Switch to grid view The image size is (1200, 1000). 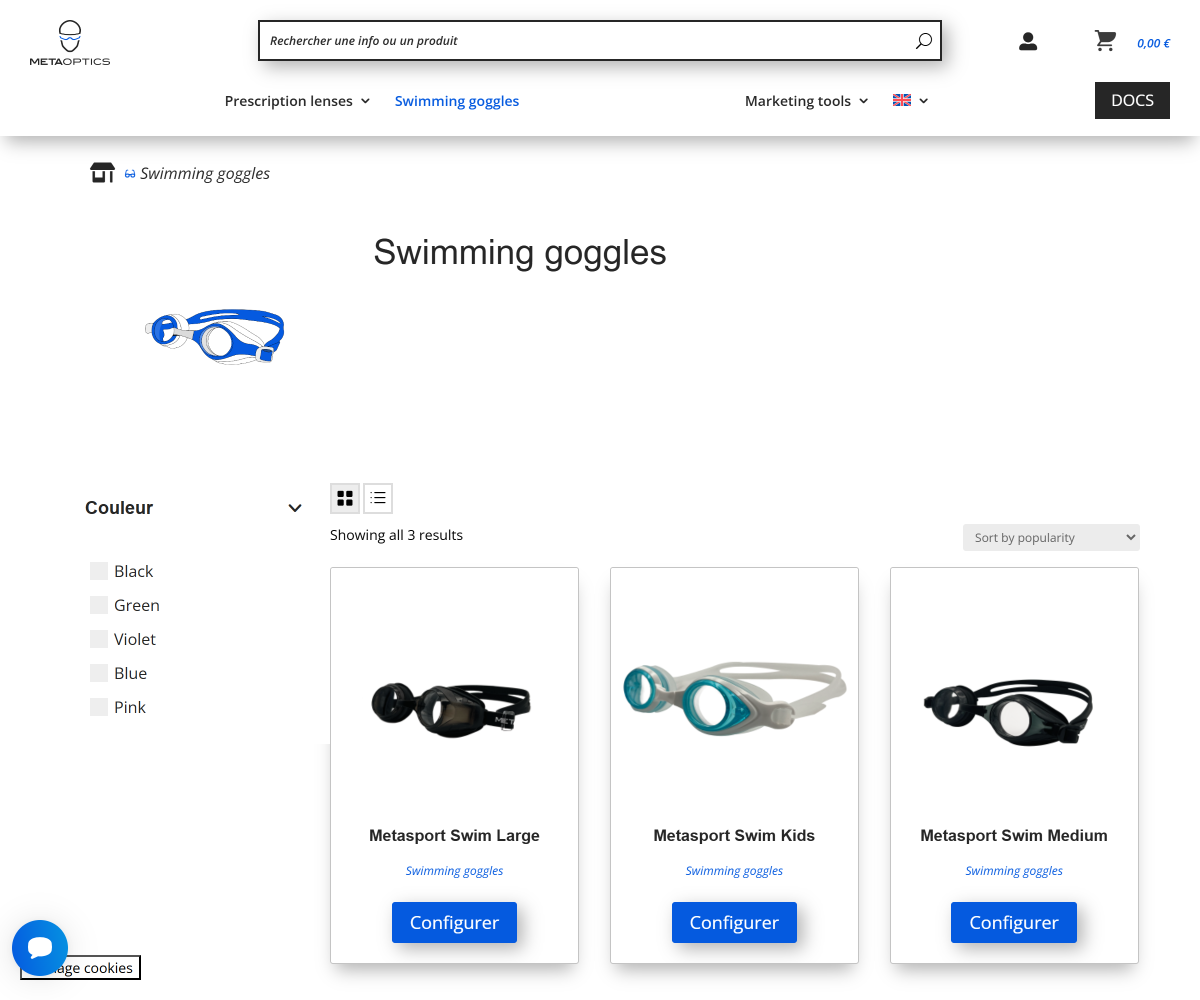(345, 498)
